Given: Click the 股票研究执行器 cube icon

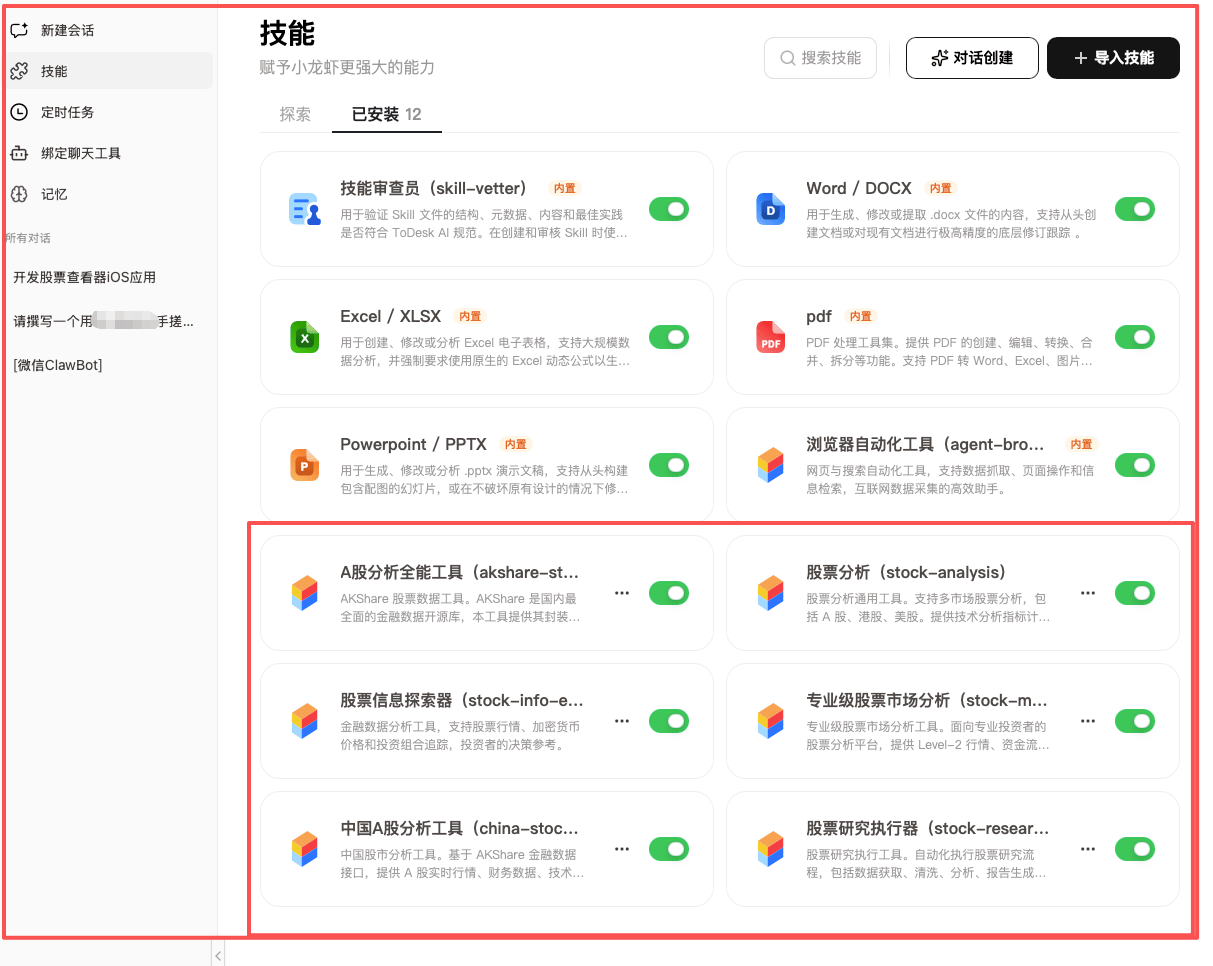Looking at the screenshot, I should [771, 849].
